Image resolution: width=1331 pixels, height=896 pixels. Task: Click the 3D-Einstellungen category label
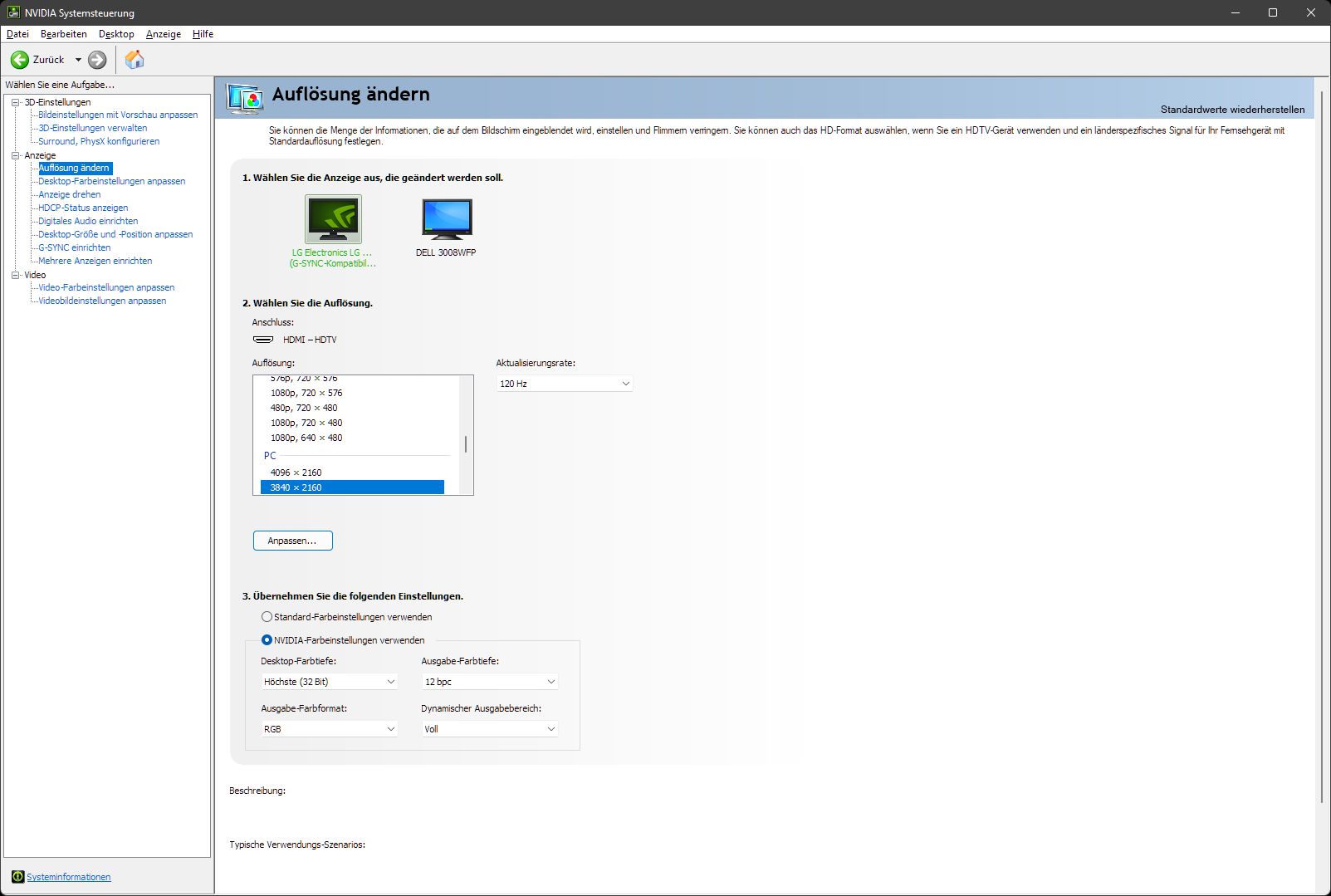pos(57,102)
